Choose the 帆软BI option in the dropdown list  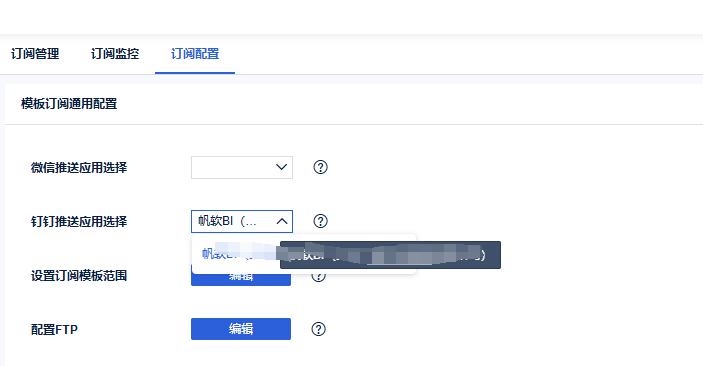(236, 254)
